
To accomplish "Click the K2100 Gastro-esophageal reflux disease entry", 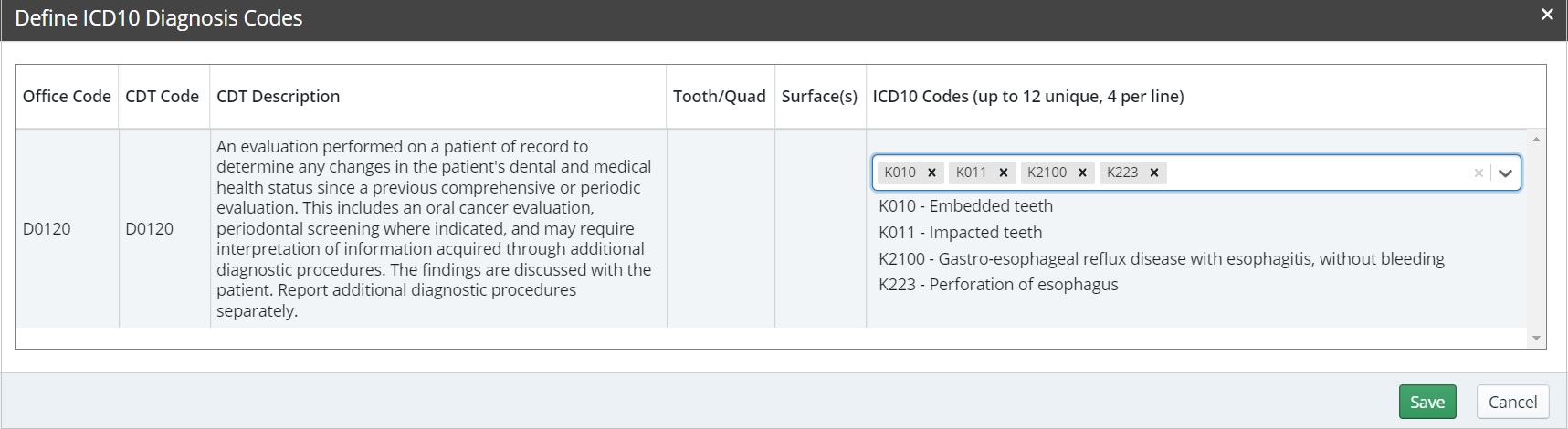I will [x=1161, y=259].
